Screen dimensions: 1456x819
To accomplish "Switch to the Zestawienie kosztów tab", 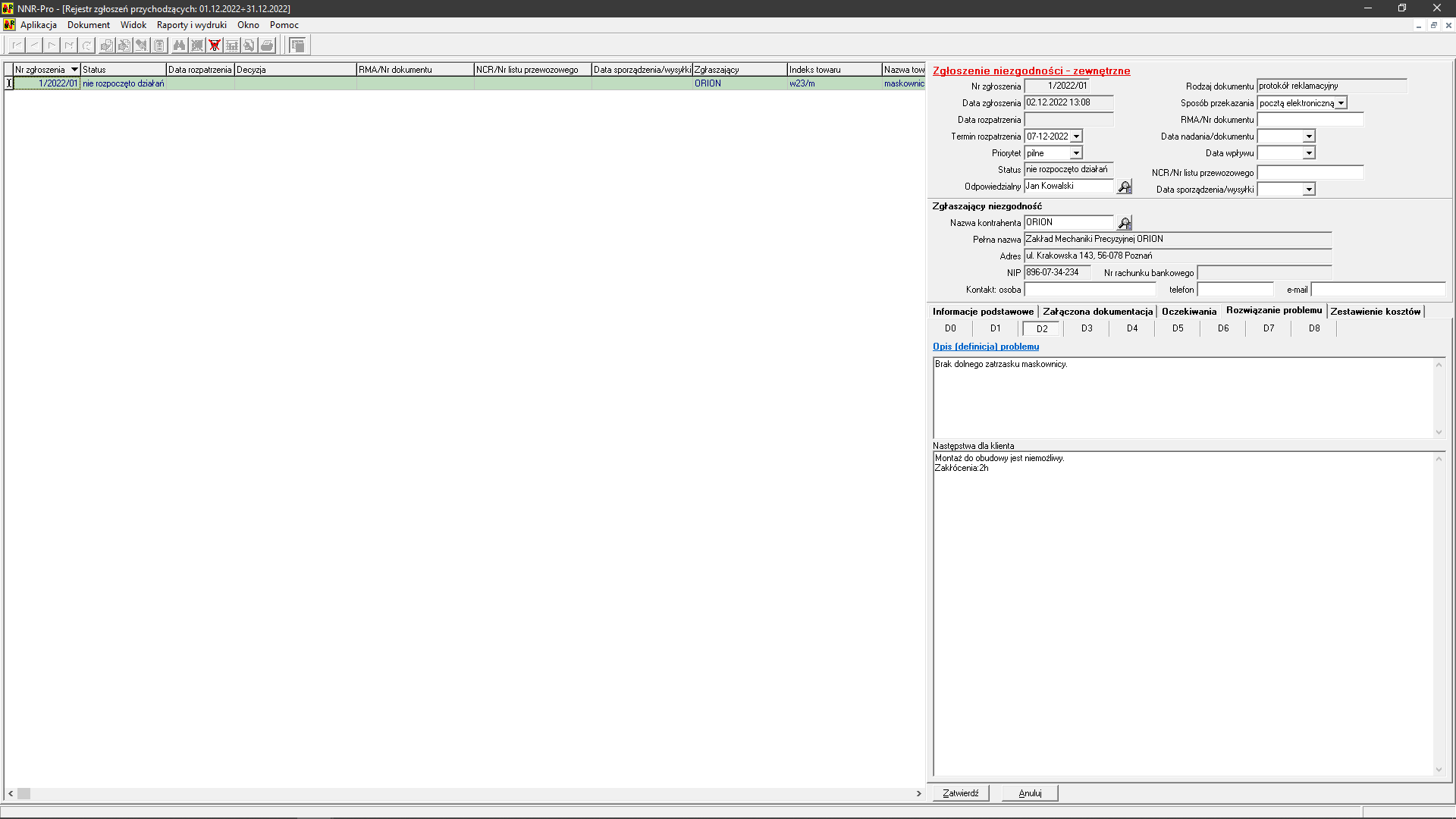I will [1375, 311].
